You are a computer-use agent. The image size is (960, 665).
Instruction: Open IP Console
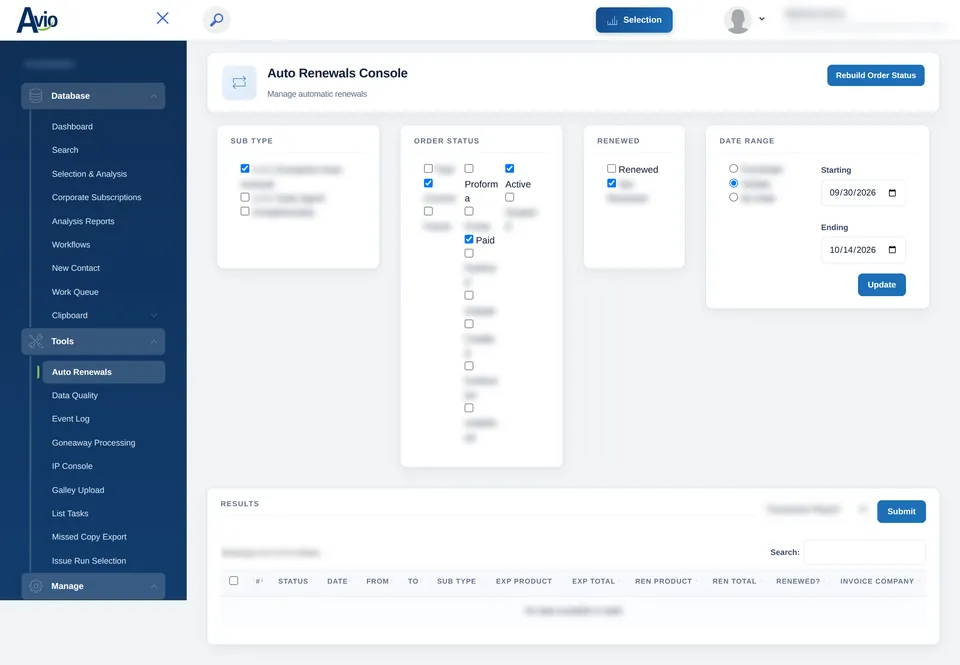click(x=72, y=466)
